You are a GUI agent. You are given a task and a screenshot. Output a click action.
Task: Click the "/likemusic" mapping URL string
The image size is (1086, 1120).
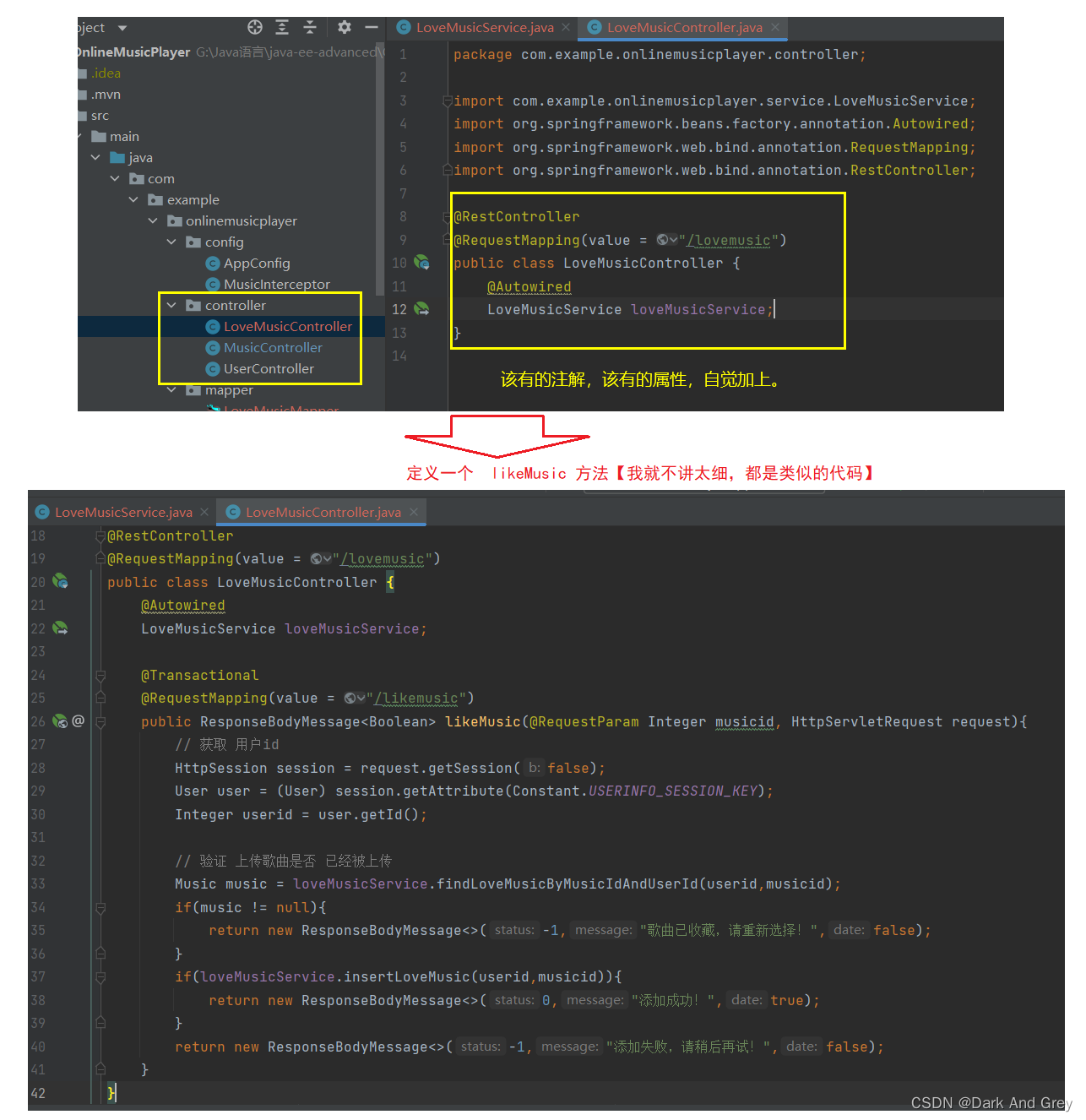416,699
